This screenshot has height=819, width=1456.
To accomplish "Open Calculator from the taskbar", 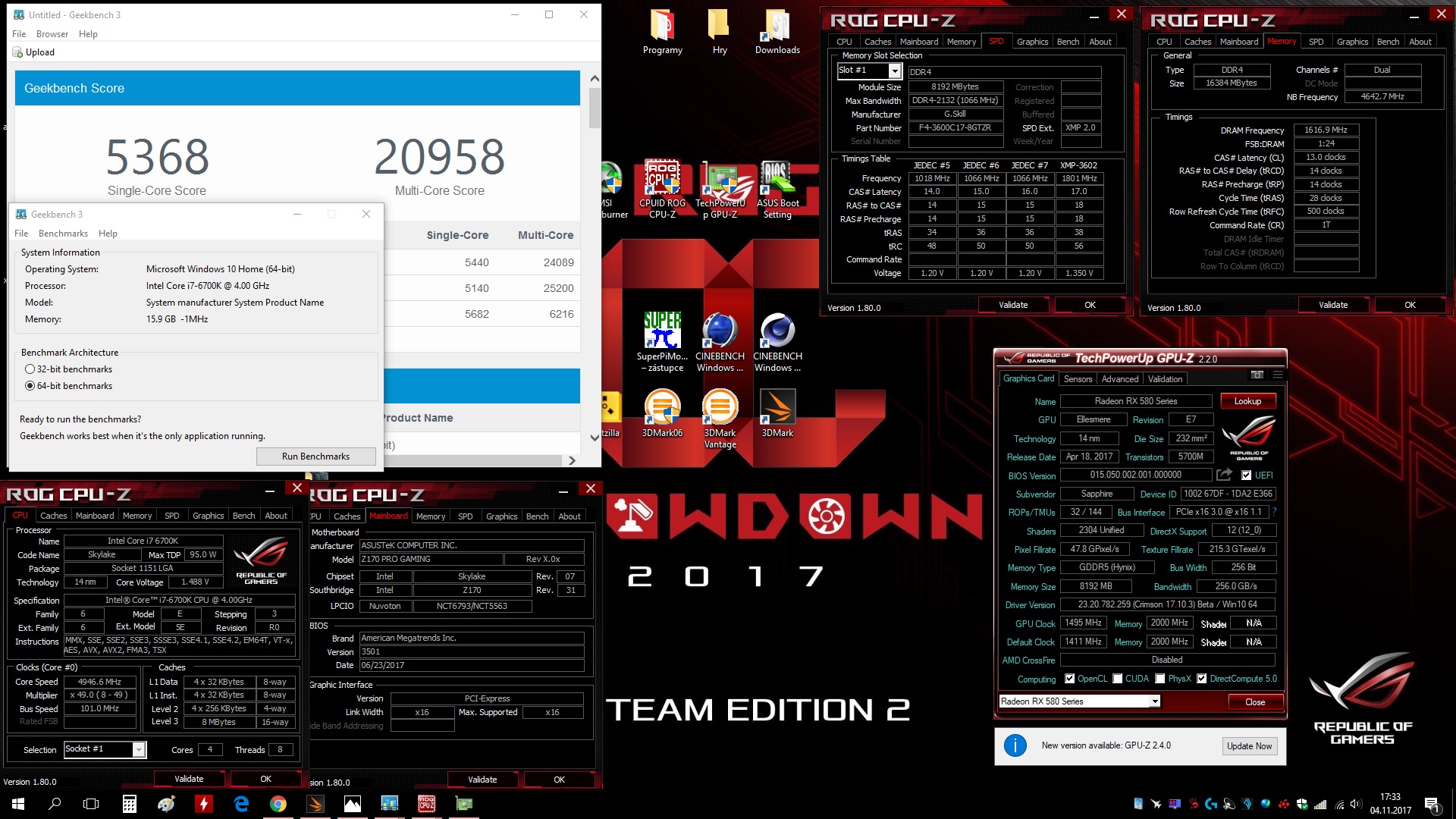I will tap(130, 804).
